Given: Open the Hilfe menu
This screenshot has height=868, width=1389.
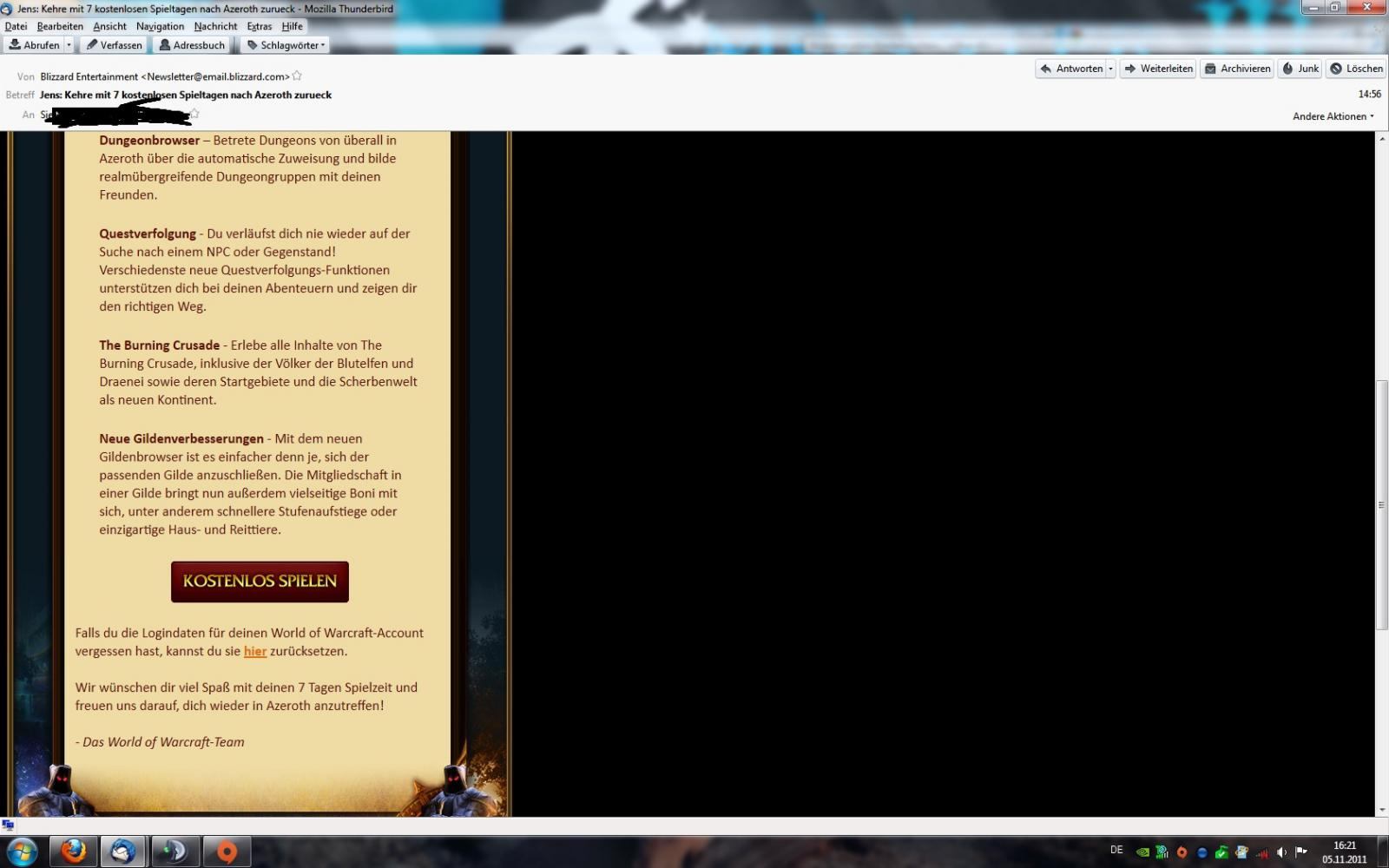Looking at the screenshot, I should coord(292,26).
